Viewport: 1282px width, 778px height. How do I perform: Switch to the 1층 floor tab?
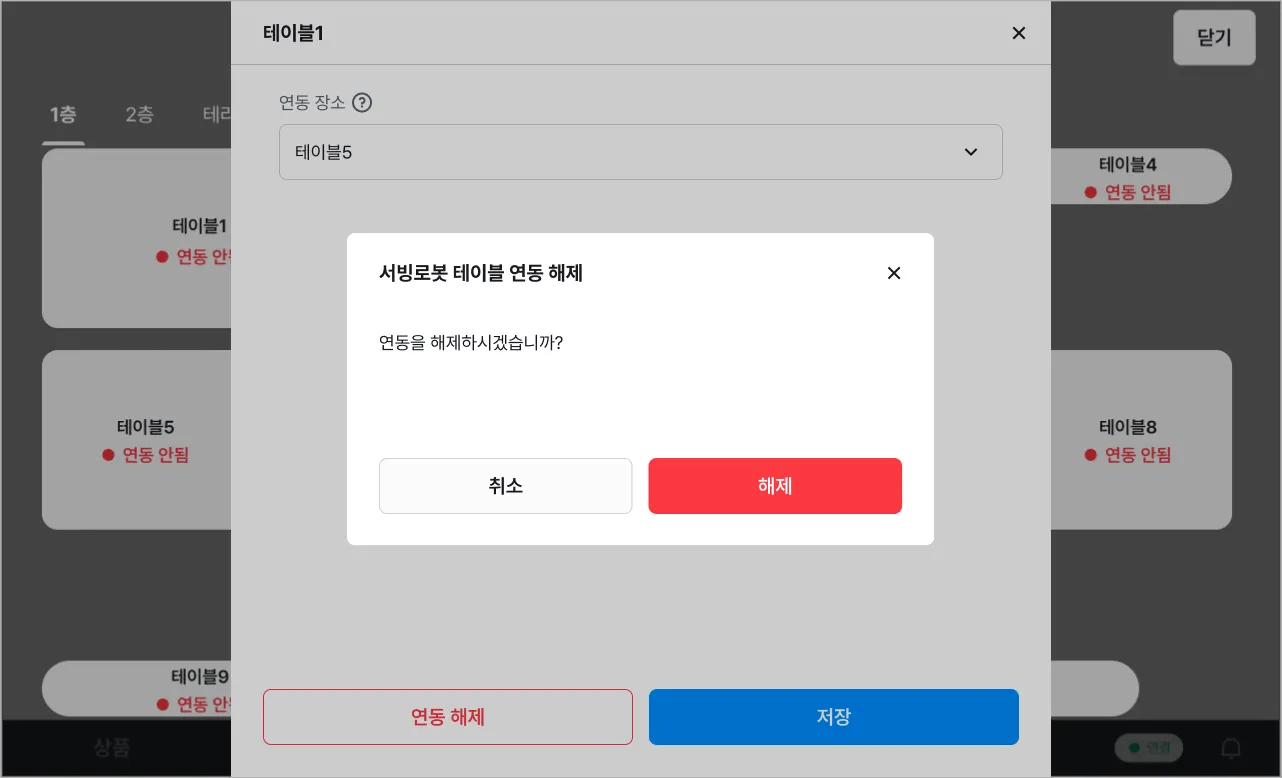coord(63,115)
